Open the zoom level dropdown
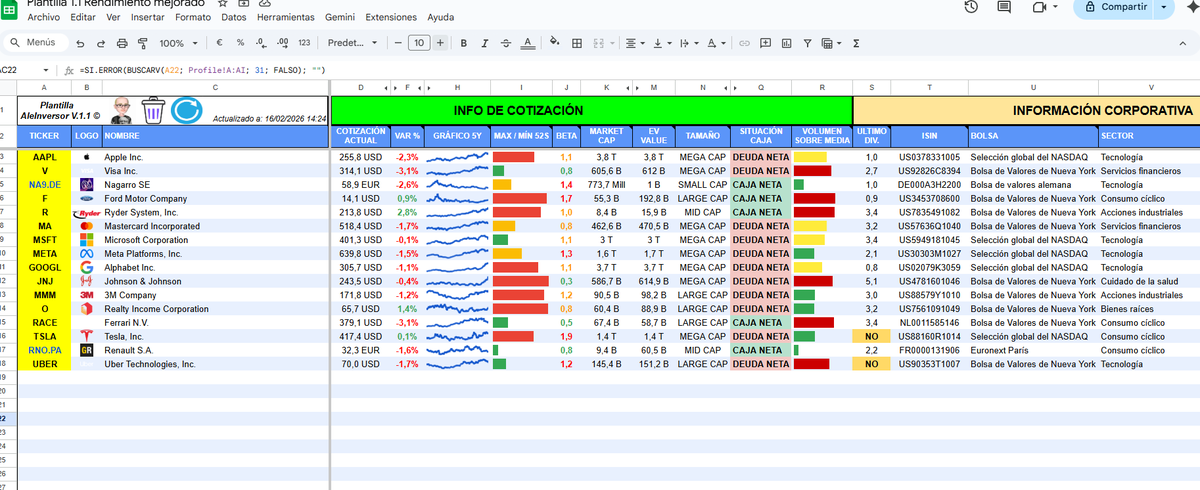The width and height of the screenshot is (1200, 490). [178, 43]
